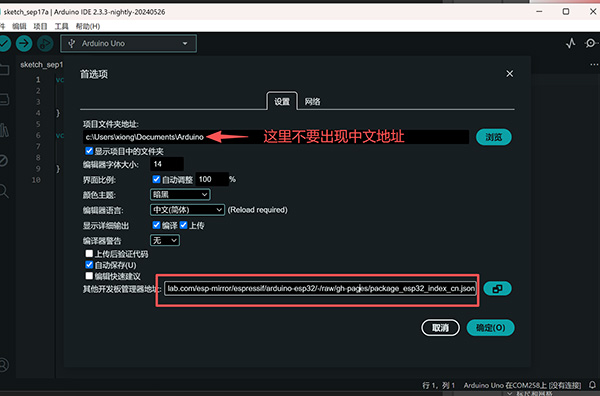Open the 工具 menu
The image size is (600, 396).
61,26
